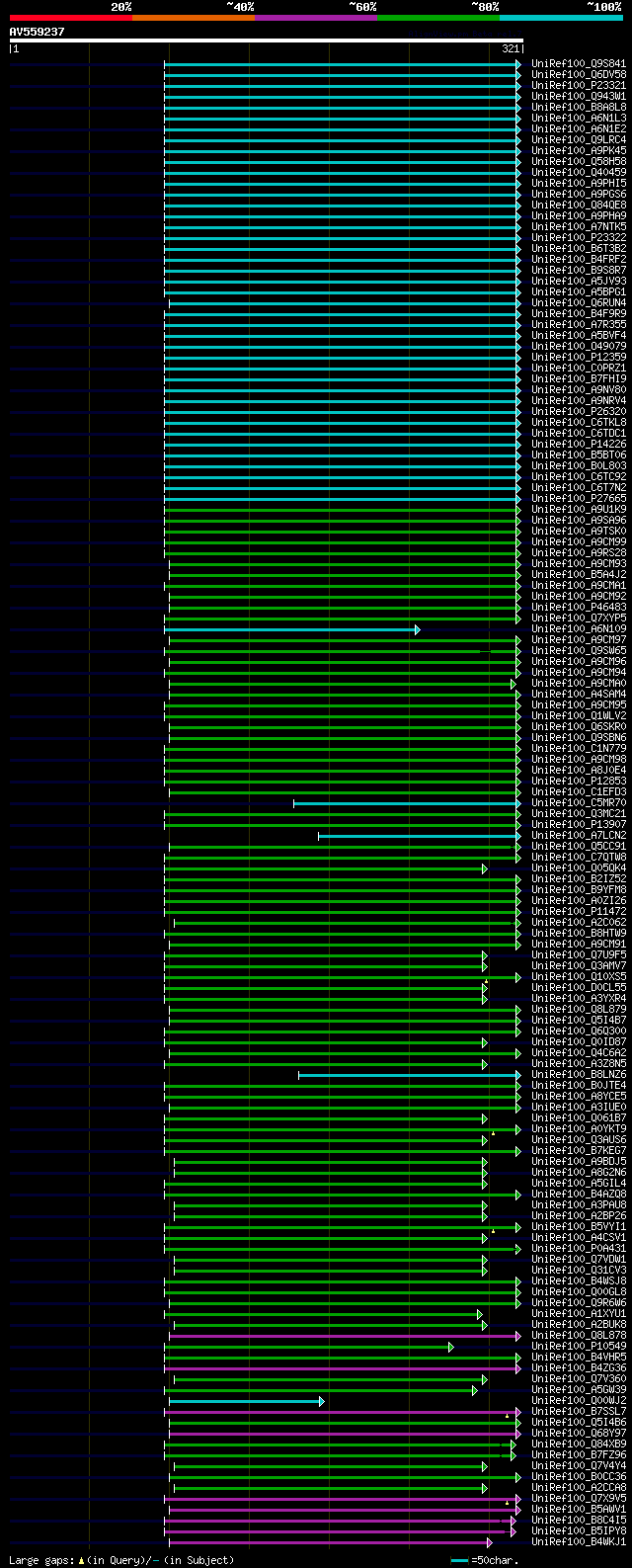Click the green ~80% legend segment

point(437,18)
